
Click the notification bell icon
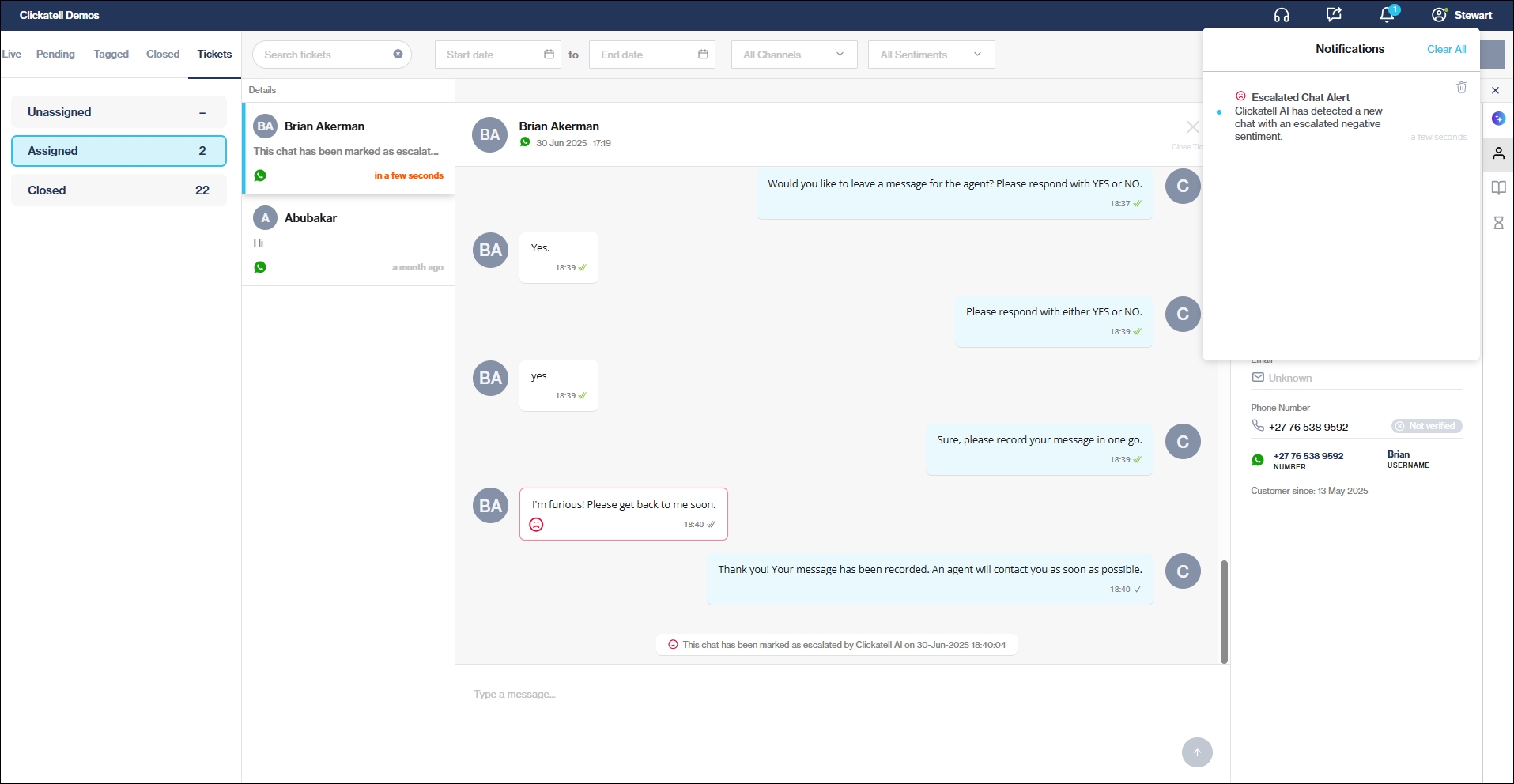[1387, 15]
